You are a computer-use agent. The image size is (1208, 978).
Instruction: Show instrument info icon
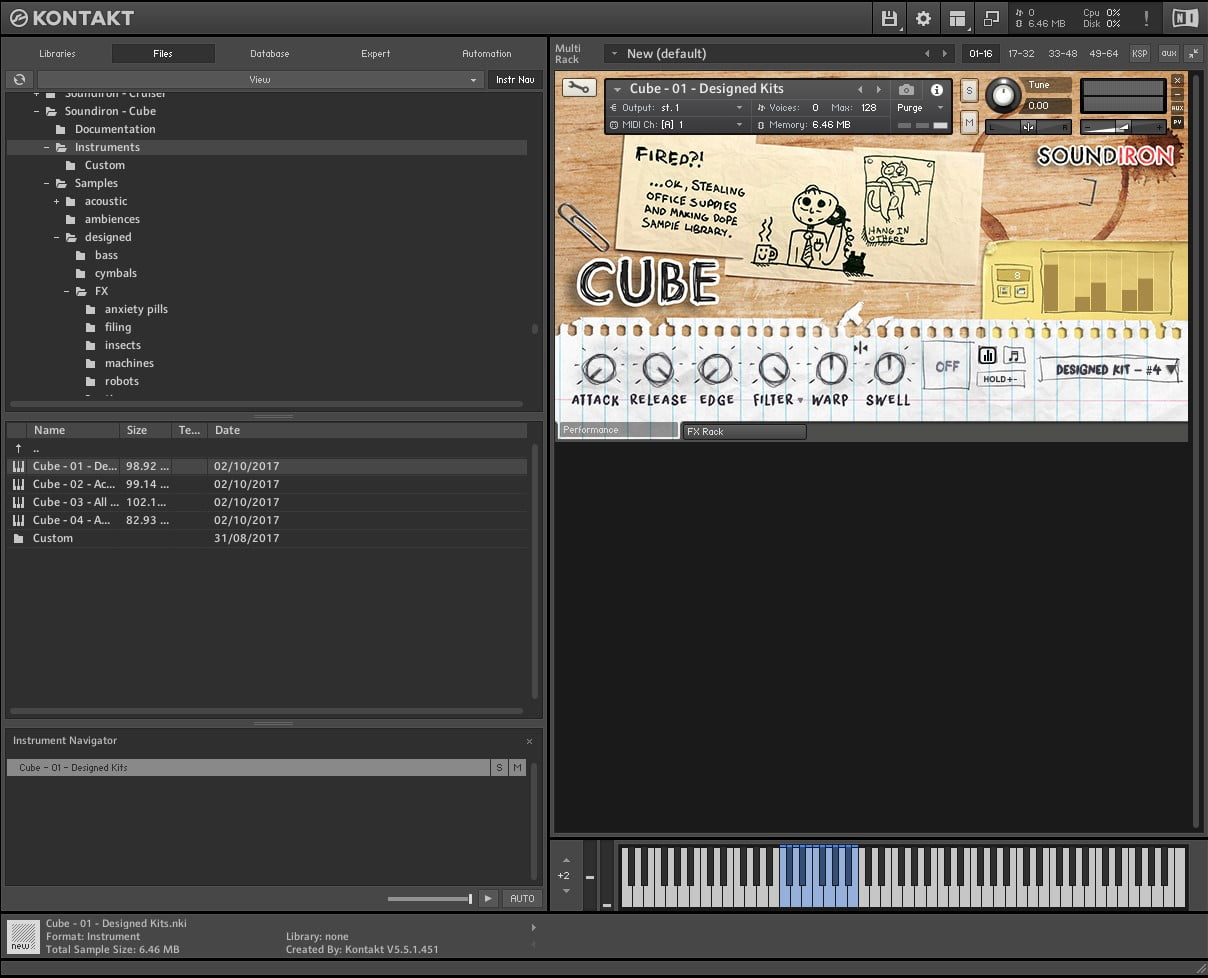[937, 89]
